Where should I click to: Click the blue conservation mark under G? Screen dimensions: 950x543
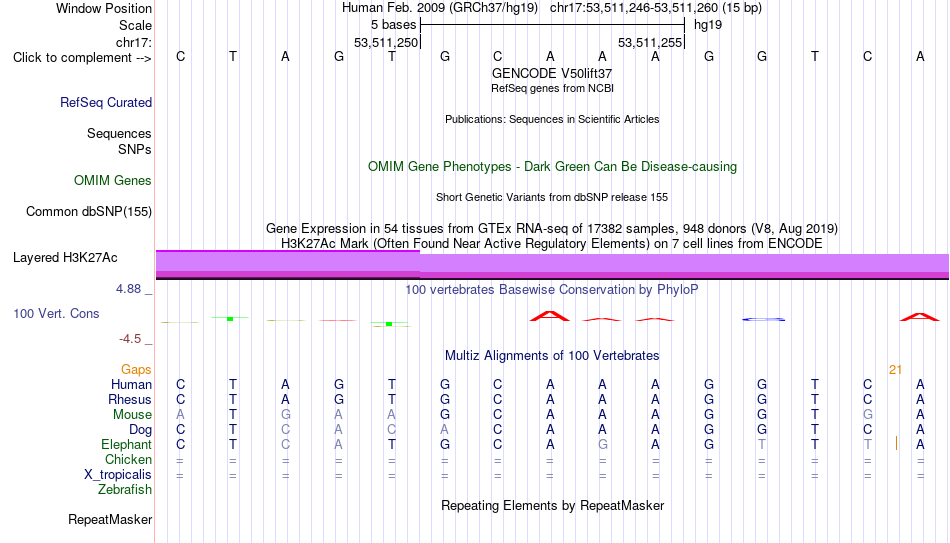763,319
